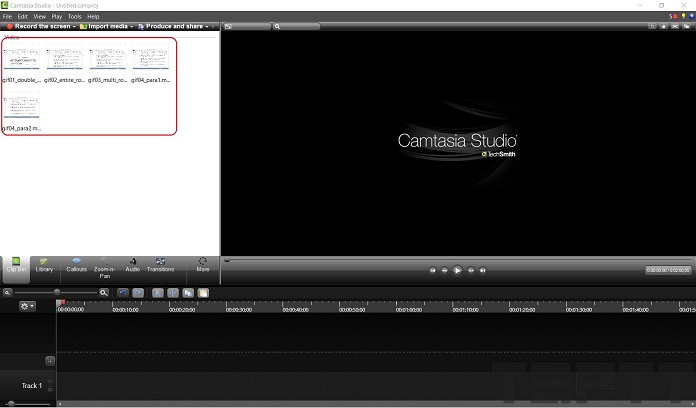
Task: Redo the last timeline action
Action: click(x=138, y=293)
